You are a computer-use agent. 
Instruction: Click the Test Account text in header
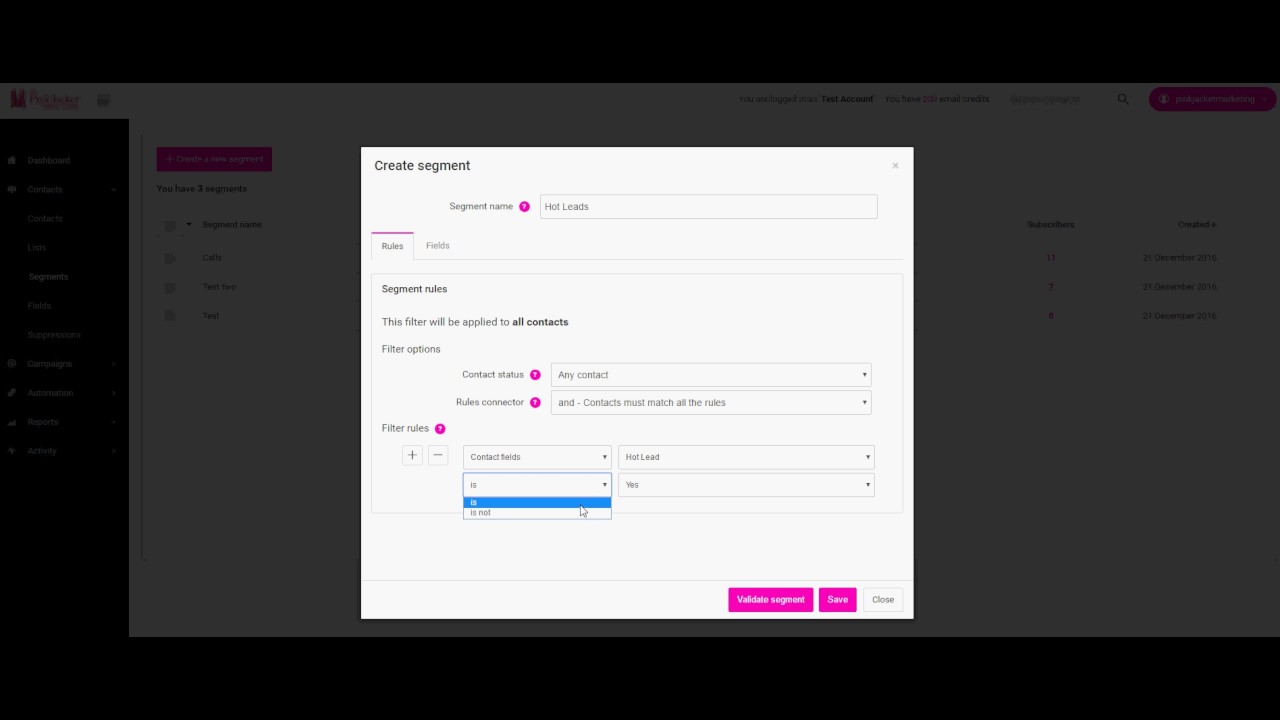(x=847, y=99)
